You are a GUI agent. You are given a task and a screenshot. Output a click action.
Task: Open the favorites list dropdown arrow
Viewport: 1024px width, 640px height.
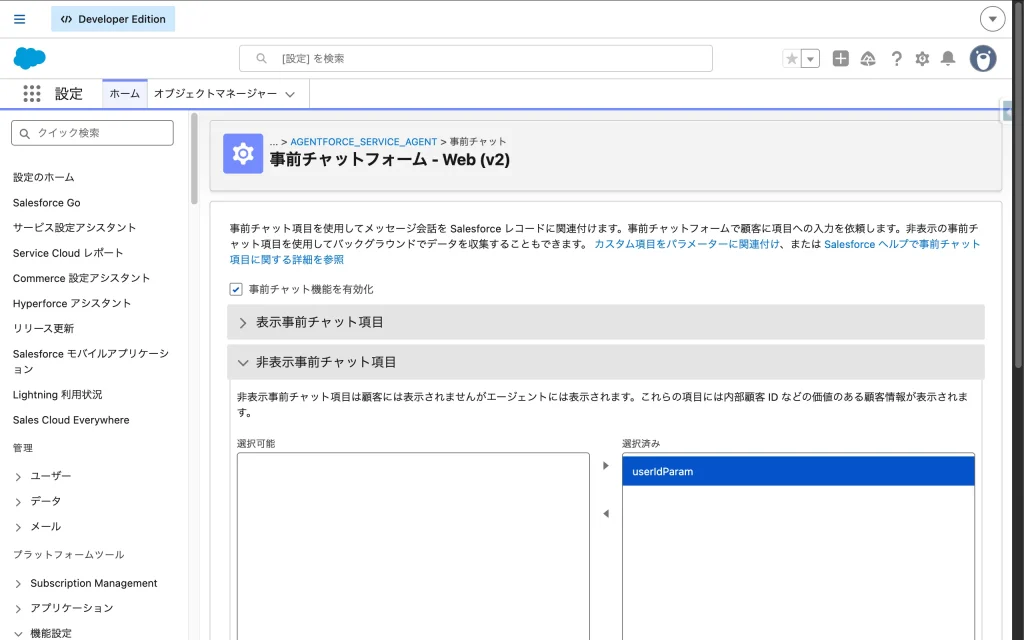pyautogui.click(x=810, y=59)
